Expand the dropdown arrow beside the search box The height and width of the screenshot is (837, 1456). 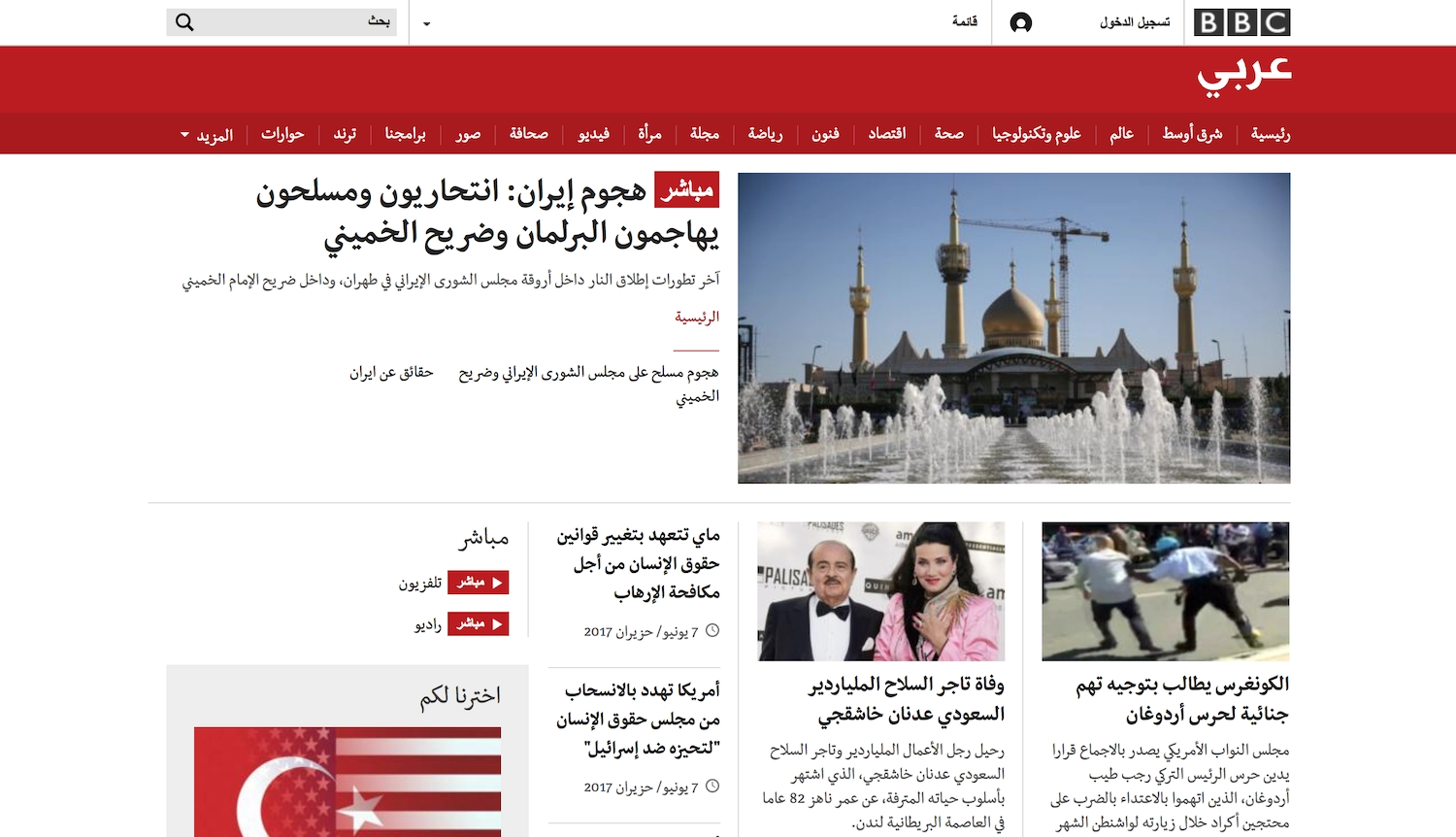click(426, 23)
